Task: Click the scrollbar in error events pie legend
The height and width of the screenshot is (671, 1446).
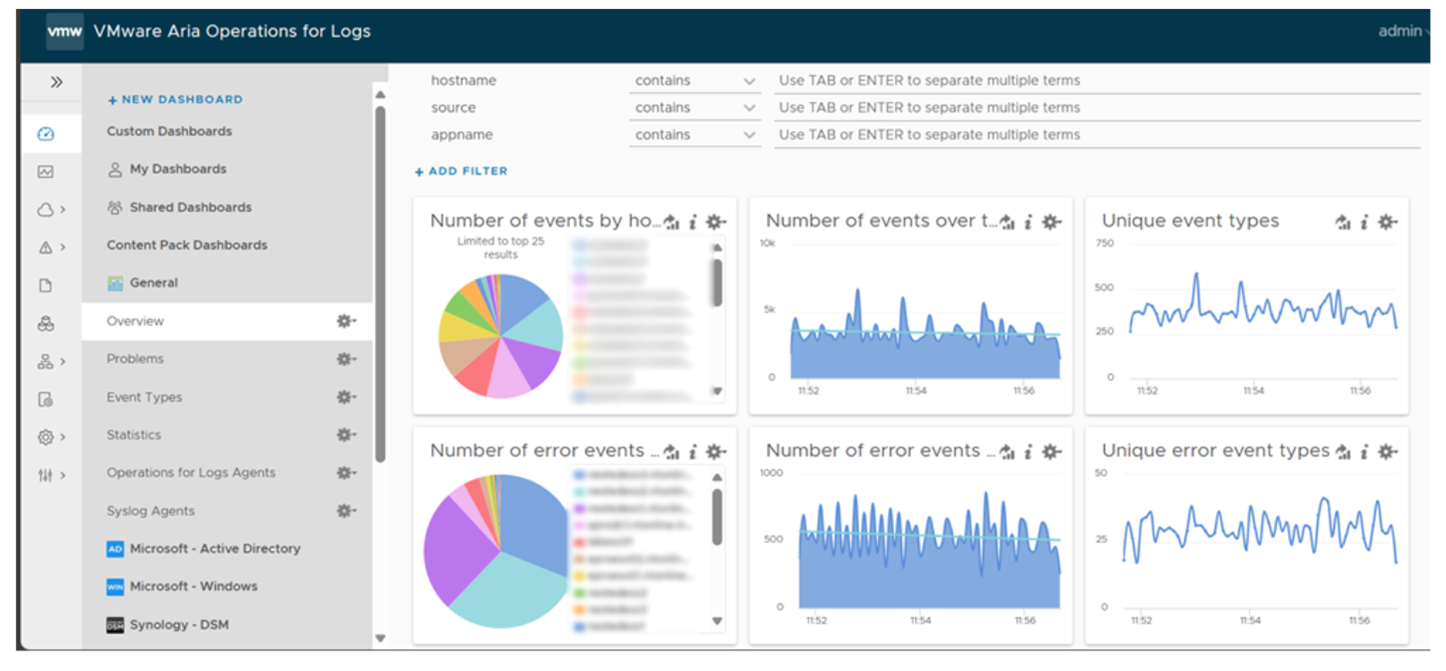Action: coord(717,517)
